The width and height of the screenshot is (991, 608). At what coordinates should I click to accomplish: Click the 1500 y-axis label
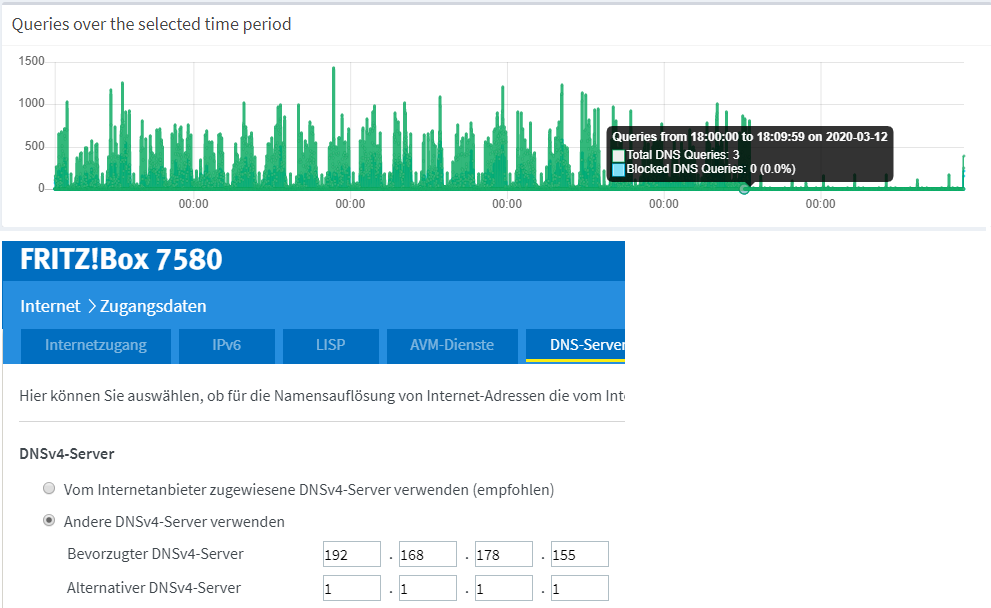[x=32, y=61]
